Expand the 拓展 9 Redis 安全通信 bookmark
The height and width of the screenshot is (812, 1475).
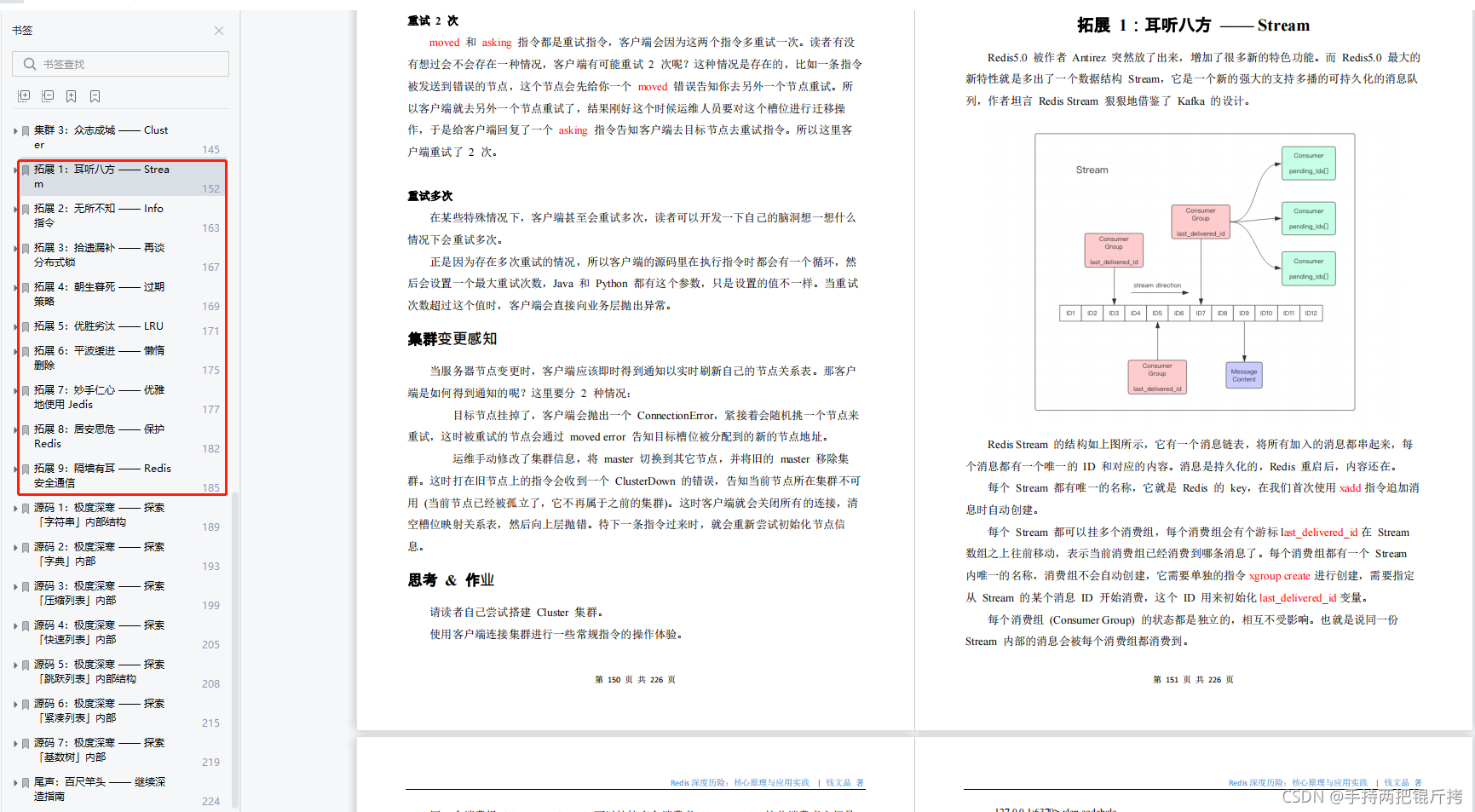click(x=14, y=469)
